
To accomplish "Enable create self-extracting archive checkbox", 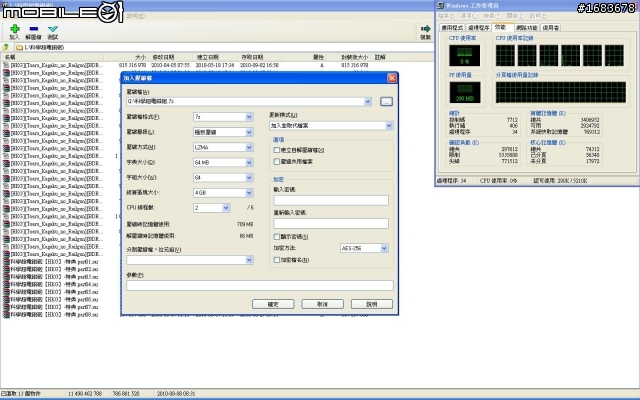I will (277, 150).
